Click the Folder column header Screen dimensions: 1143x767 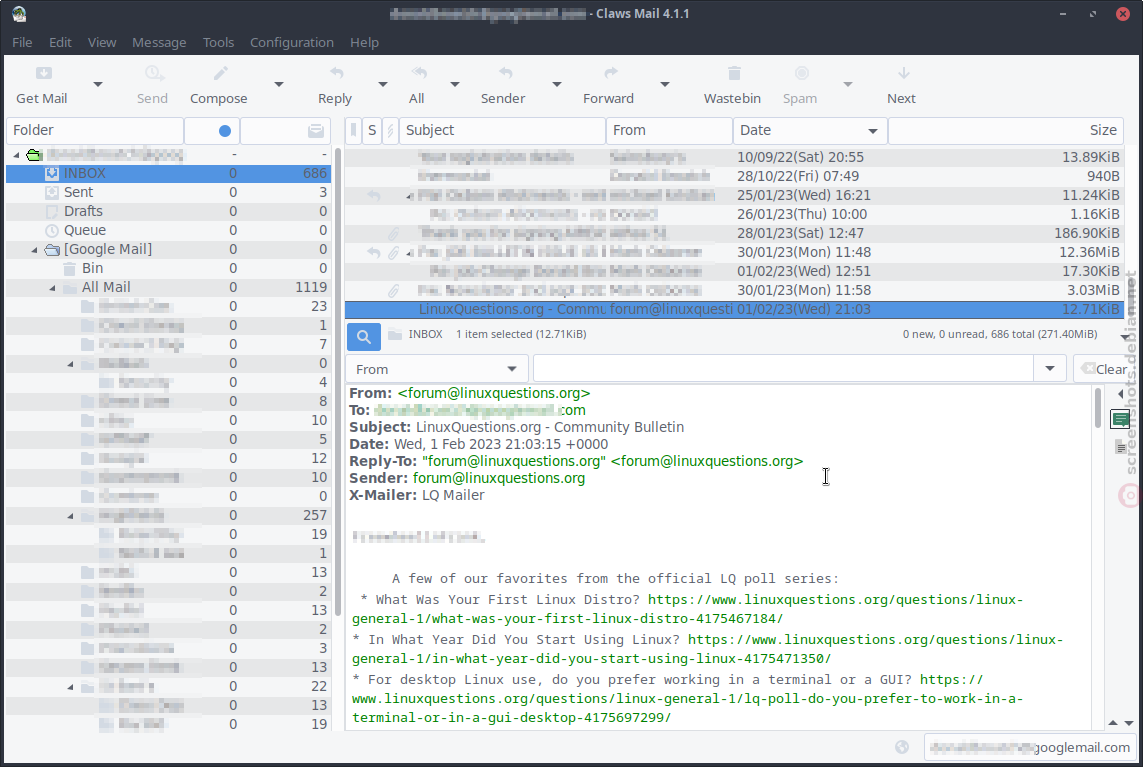pyautogui.click(x=95, y=131)
